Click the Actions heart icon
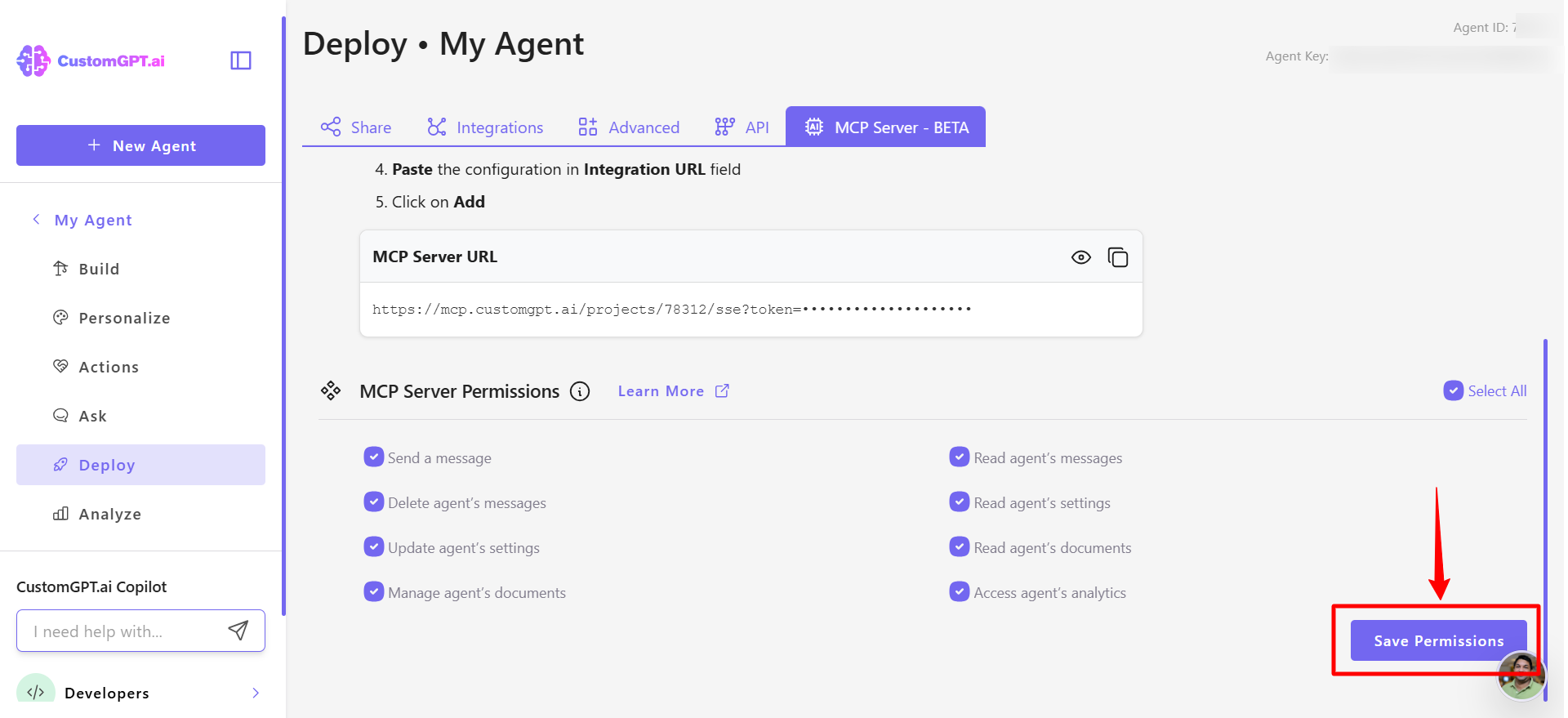1568x718 pixels. (x=60, y=366)
